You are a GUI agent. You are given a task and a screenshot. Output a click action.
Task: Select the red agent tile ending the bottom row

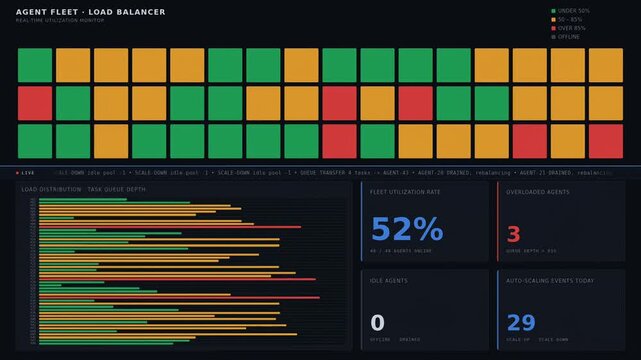[x=606, y=141]
